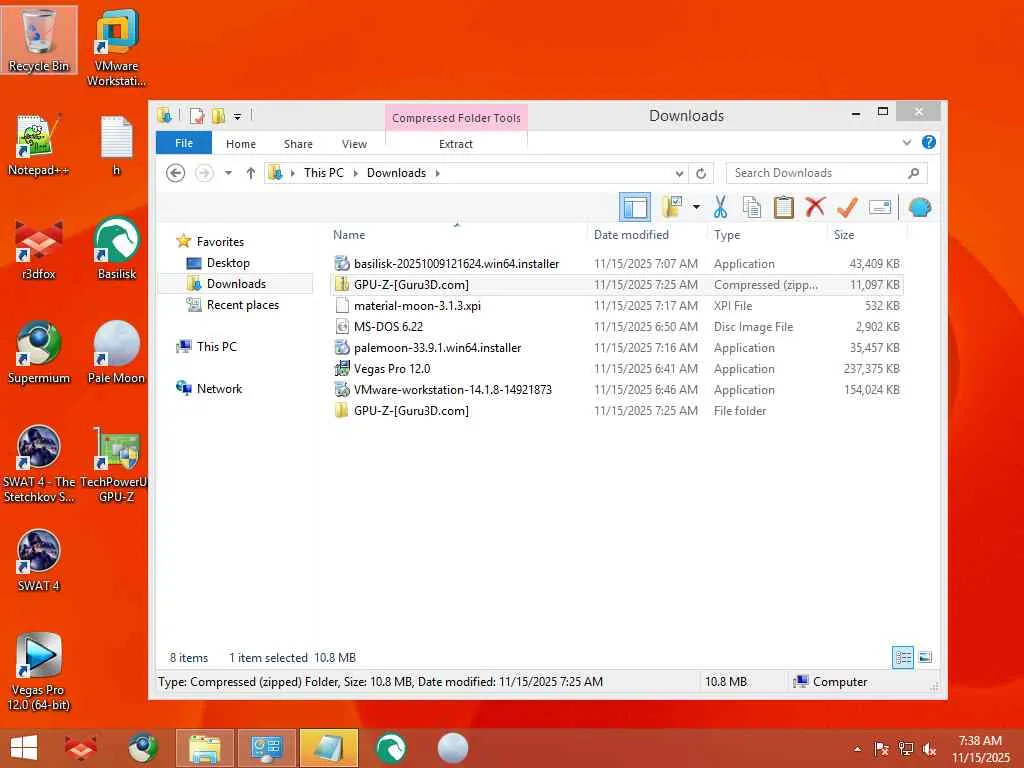Sort by Date modified column header
This screenshot has width=1024, height=768.
point(647,235)
